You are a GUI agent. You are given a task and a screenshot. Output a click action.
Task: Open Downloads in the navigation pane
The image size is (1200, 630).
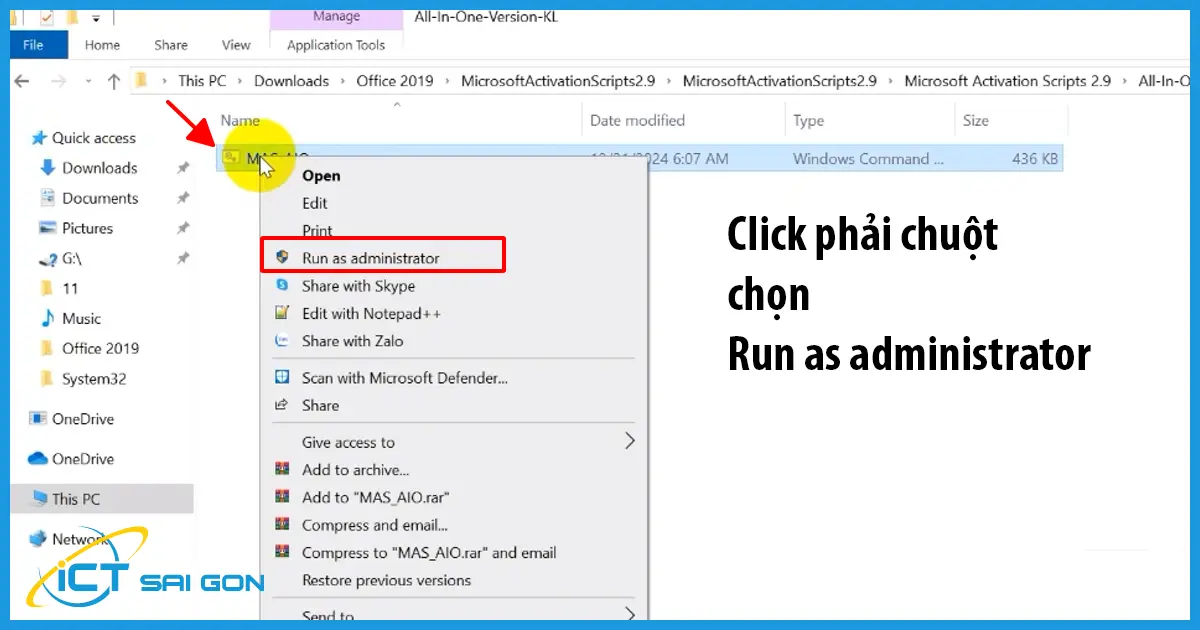pyautogui.click(x=88, y=168)
